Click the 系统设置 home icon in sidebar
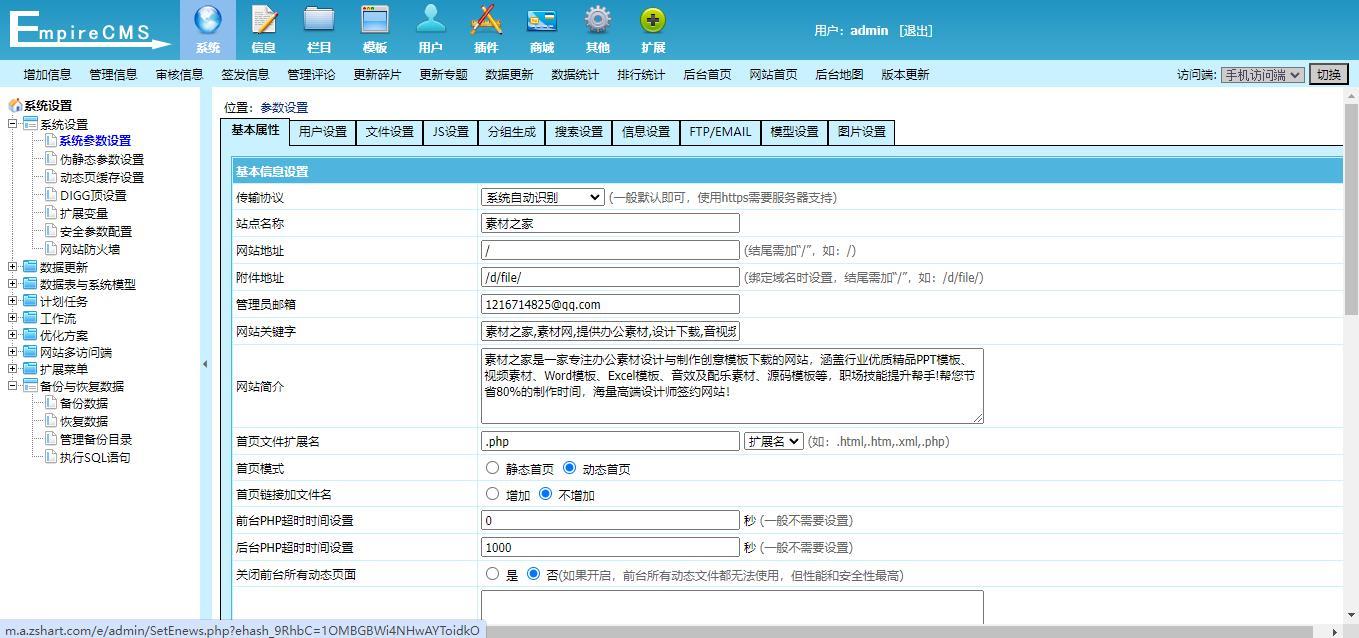This screenshot has height=638, width=1359. [x=15, y=105]
